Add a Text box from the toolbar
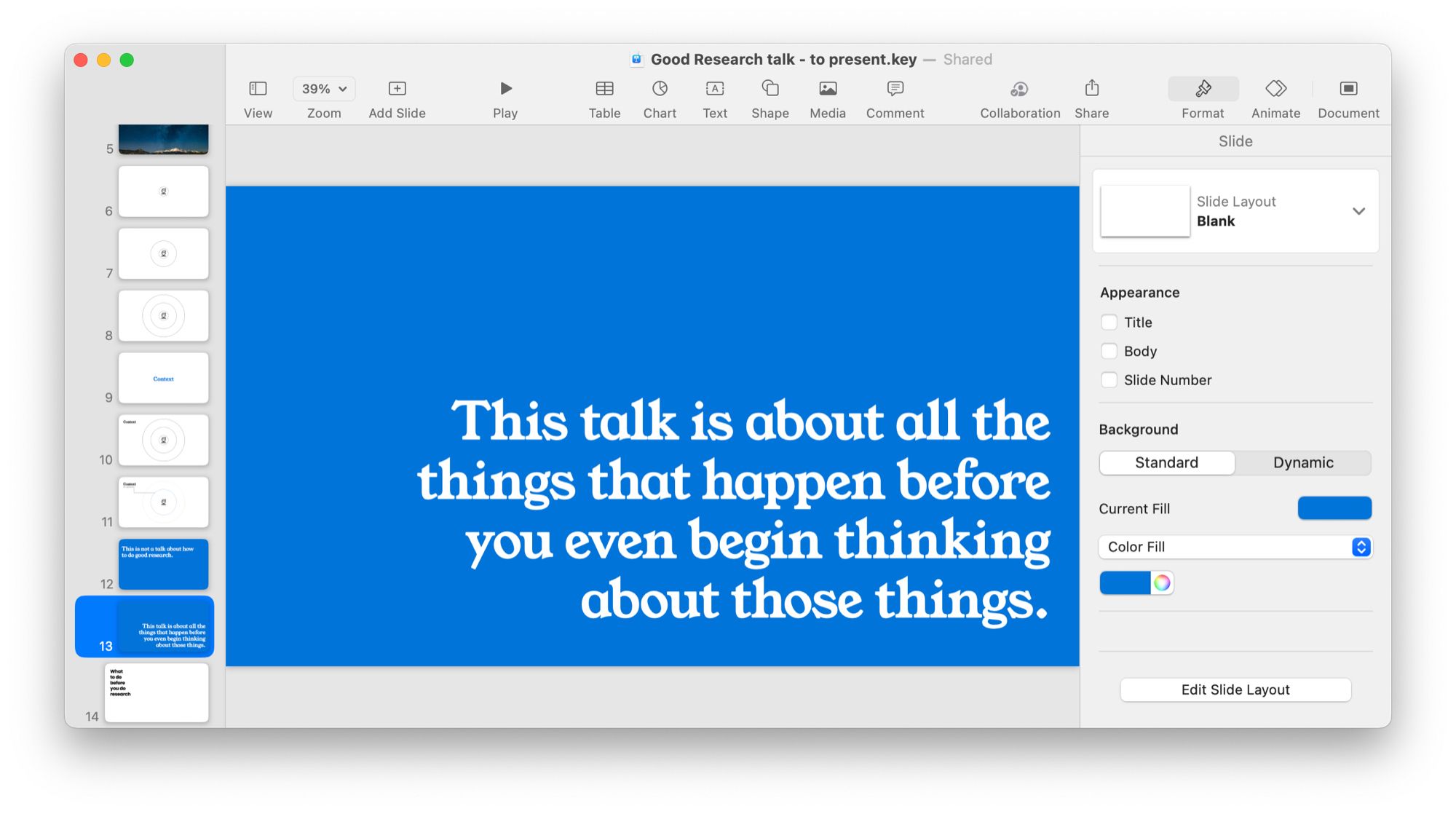This screenshot has width=1456, height=814. point(715,89)
